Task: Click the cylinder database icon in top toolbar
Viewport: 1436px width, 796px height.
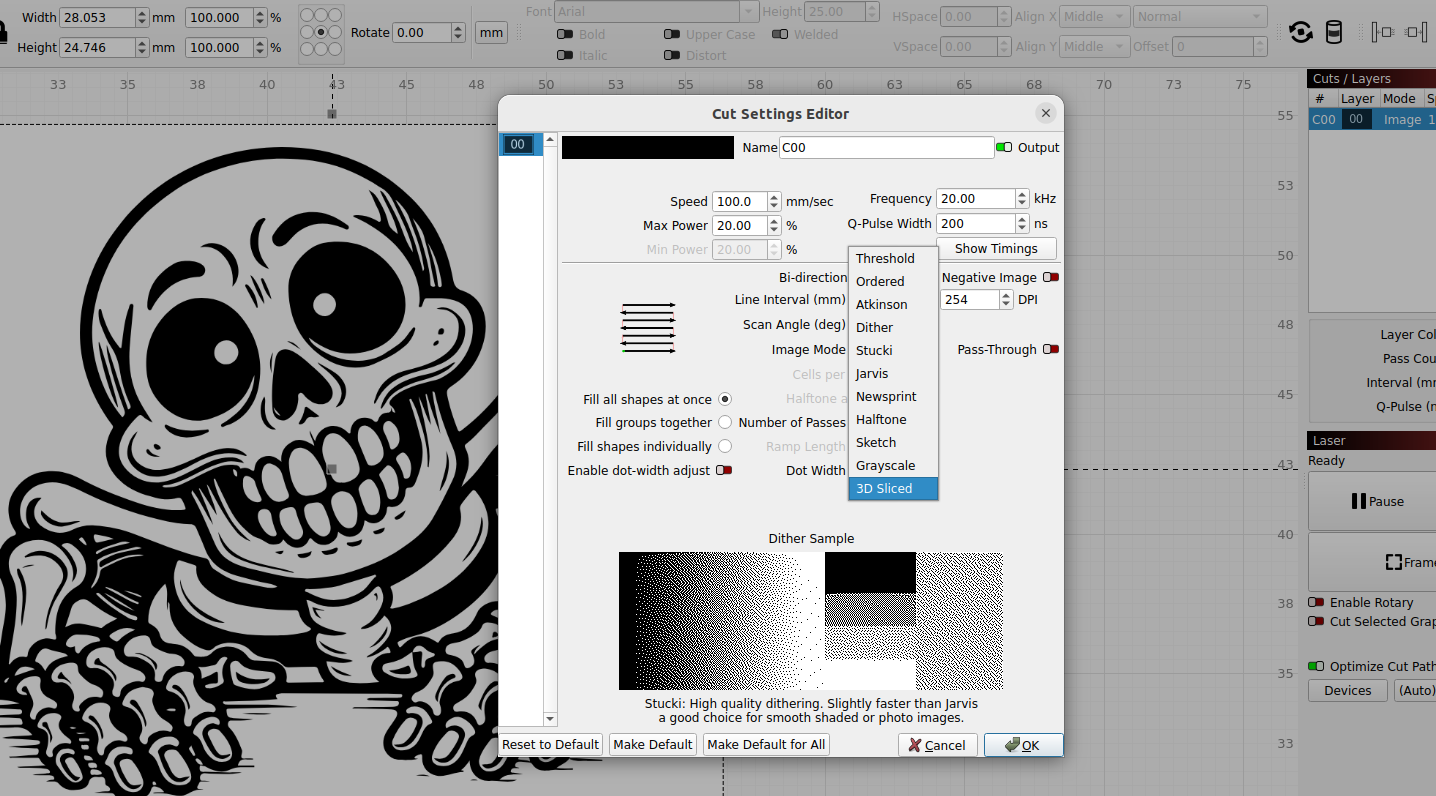Action: point(1333,33)
